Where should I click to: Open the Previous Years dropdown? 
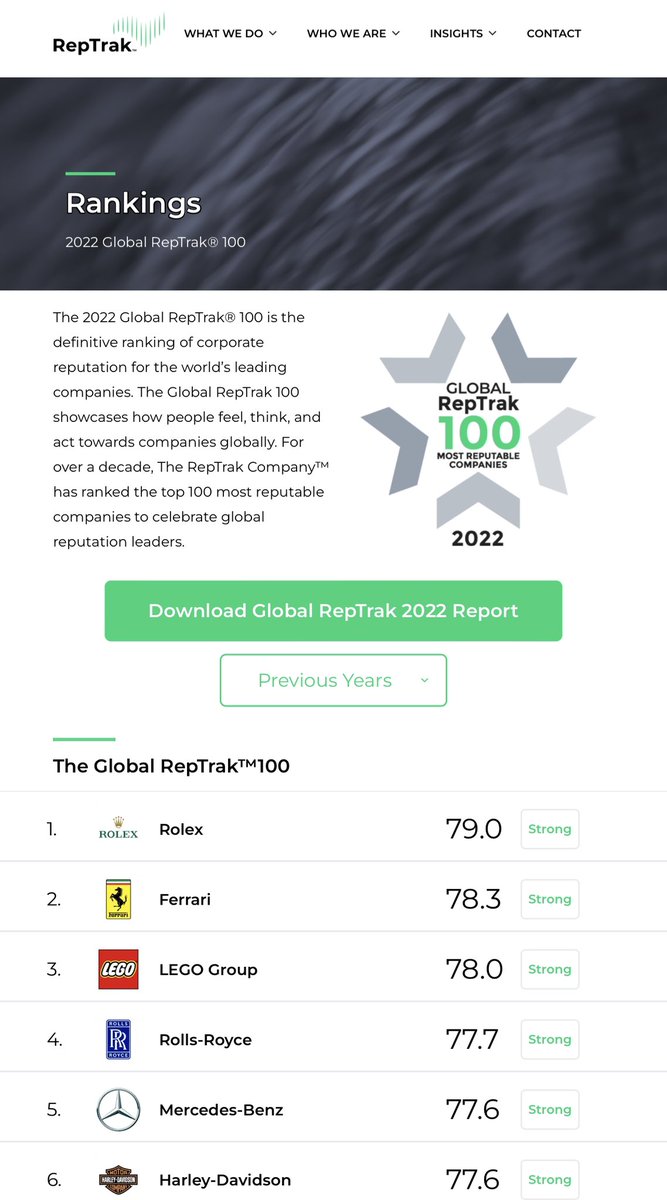click(x=333, y=680)
